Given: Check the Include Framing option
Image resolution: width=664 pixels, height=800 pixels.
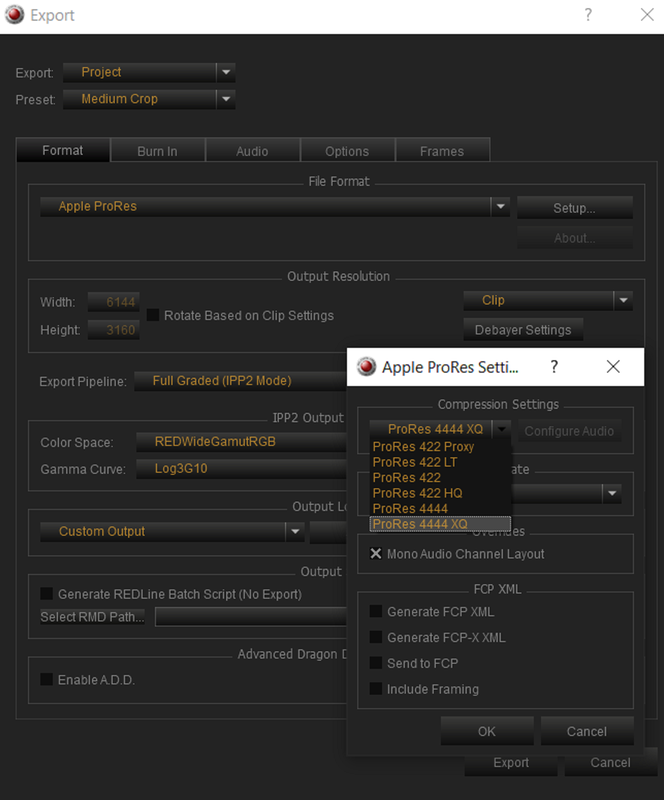Looking at the screenshot, I should [x=376, y=689].
